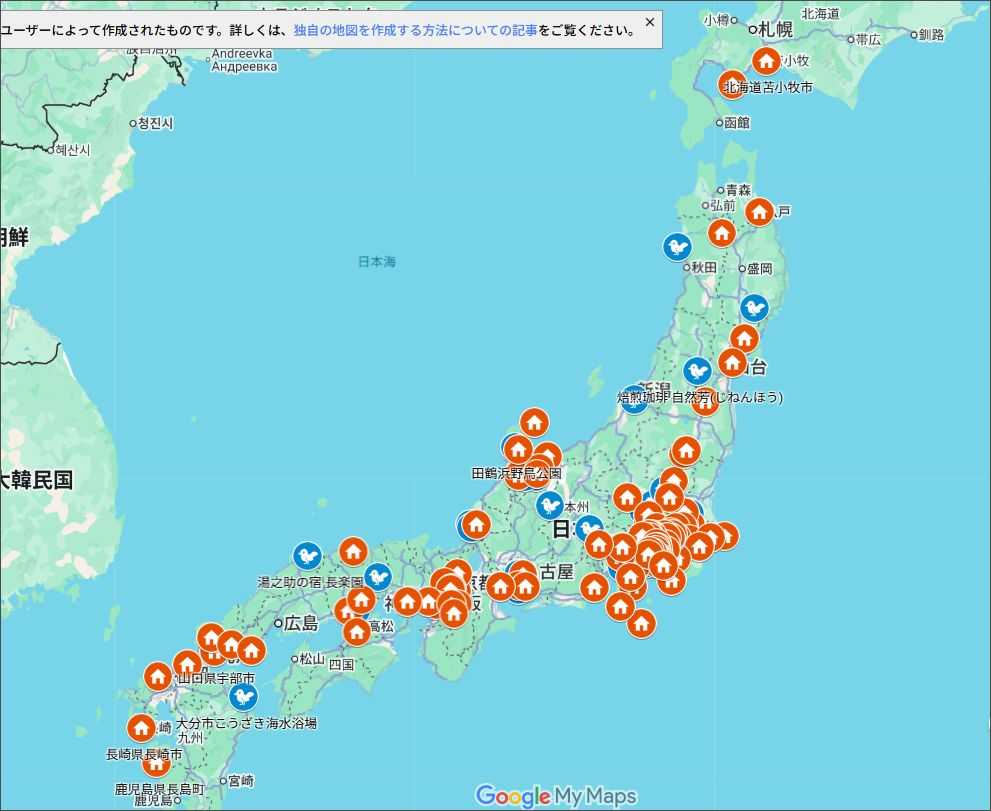Screen dimensions: 991x811
Task: Click the 焙煎珈琲 自然芳(じねんほう) label
Action: [x=700, y=398]
